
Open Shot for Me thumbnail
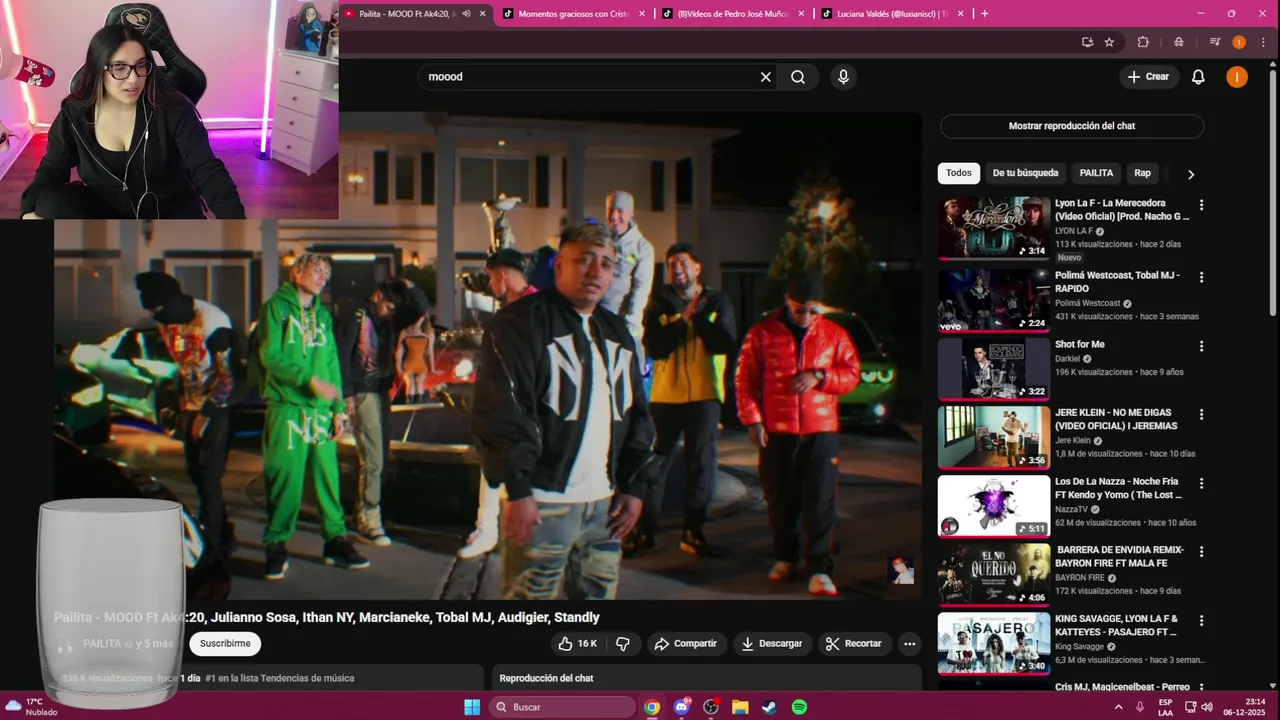(994, 369)
